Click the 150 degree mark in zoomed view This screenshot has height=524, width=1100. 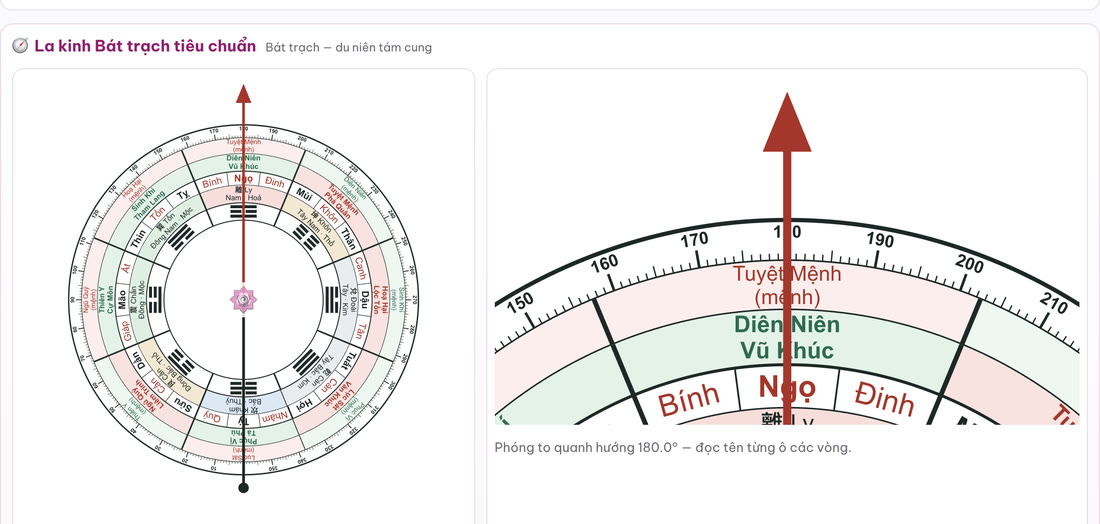(520, 301)
